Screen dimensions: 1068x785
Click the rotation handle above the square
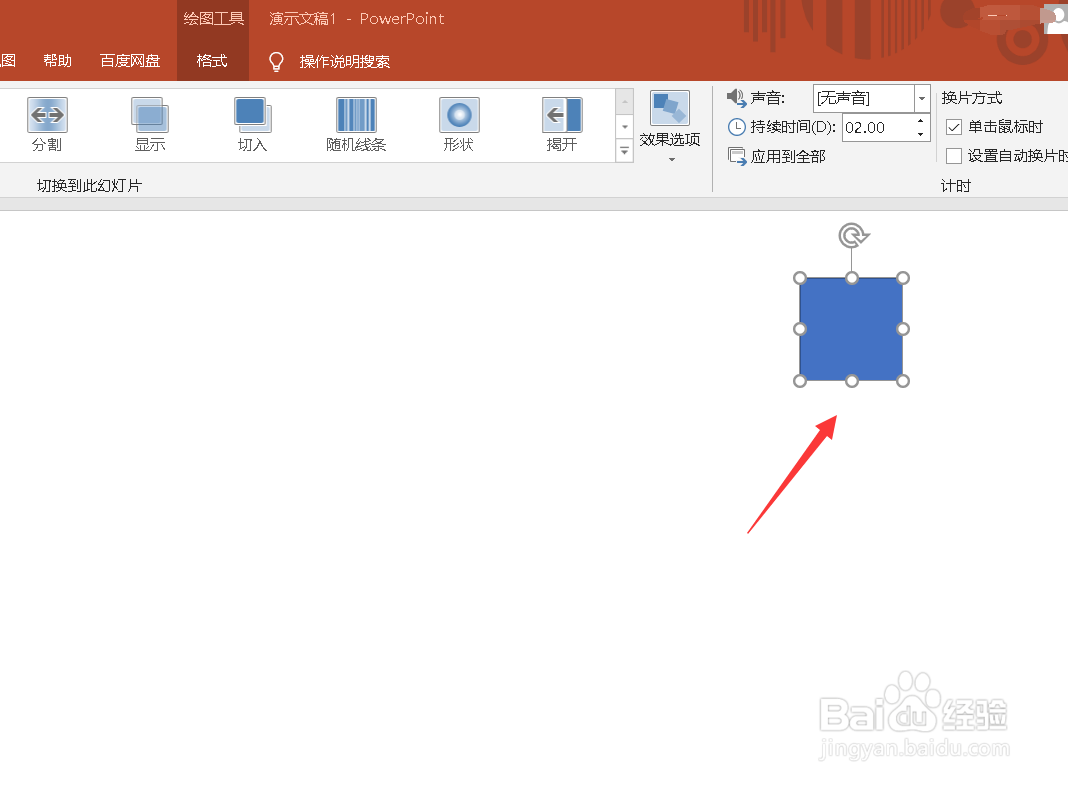[852, 236]
